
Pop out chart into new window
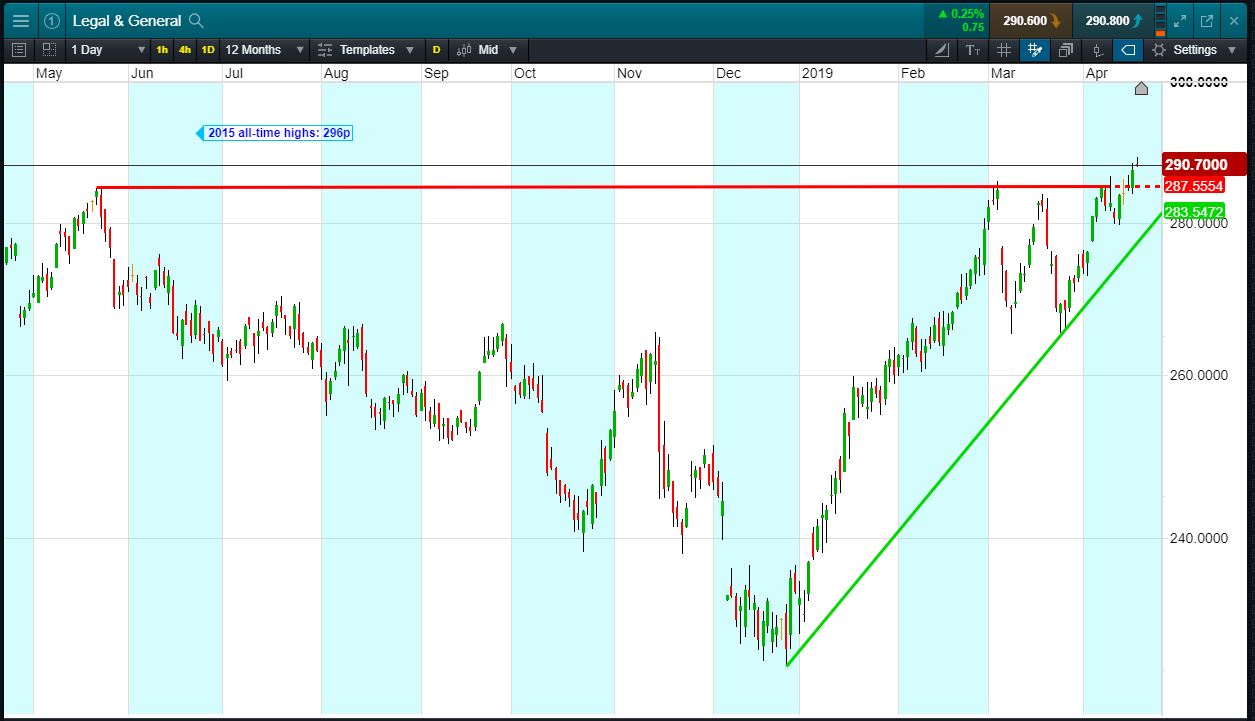(x=1206, y=20)
